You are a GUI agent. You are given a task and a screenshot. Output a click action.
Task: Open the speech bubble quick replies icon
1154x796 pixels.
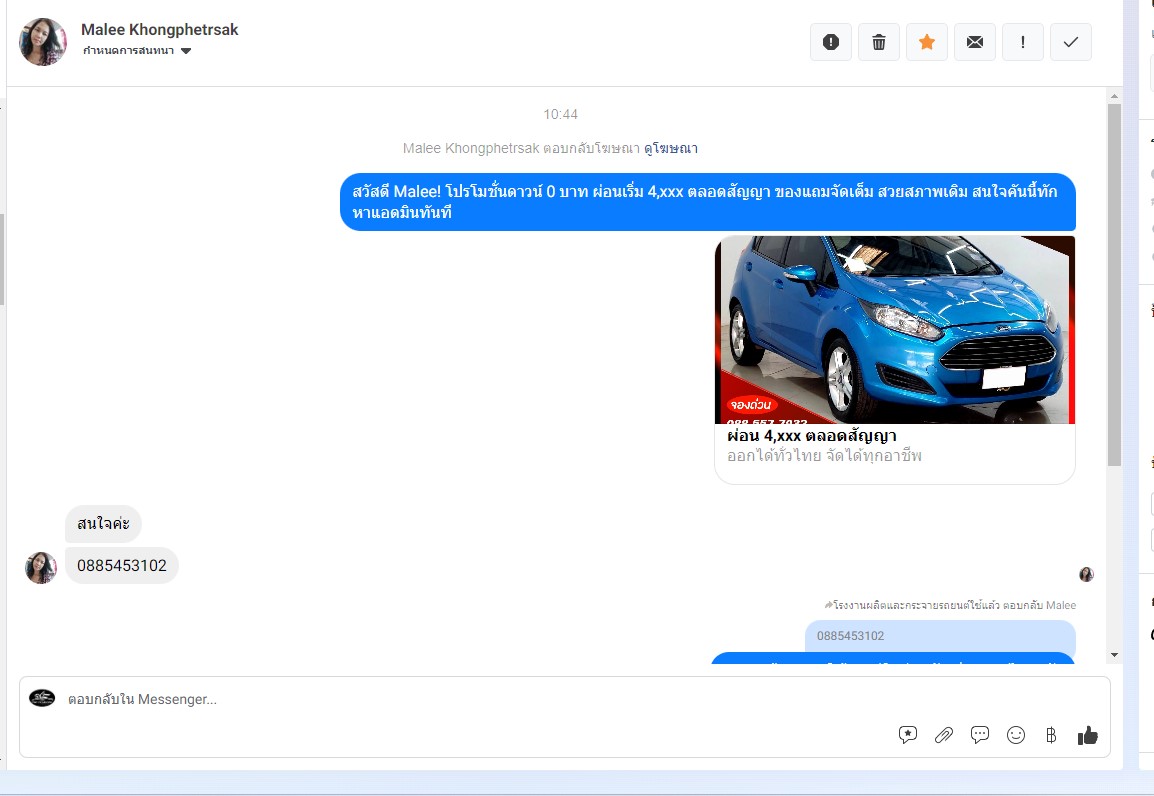coord(980,735)
